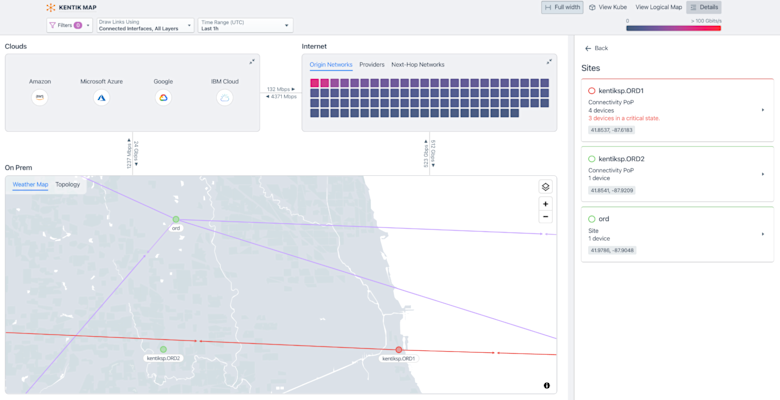Open the Microsoft Azure cloud icon
The height and width of the screenshot is (400, 780).
(x=101, y=98)
